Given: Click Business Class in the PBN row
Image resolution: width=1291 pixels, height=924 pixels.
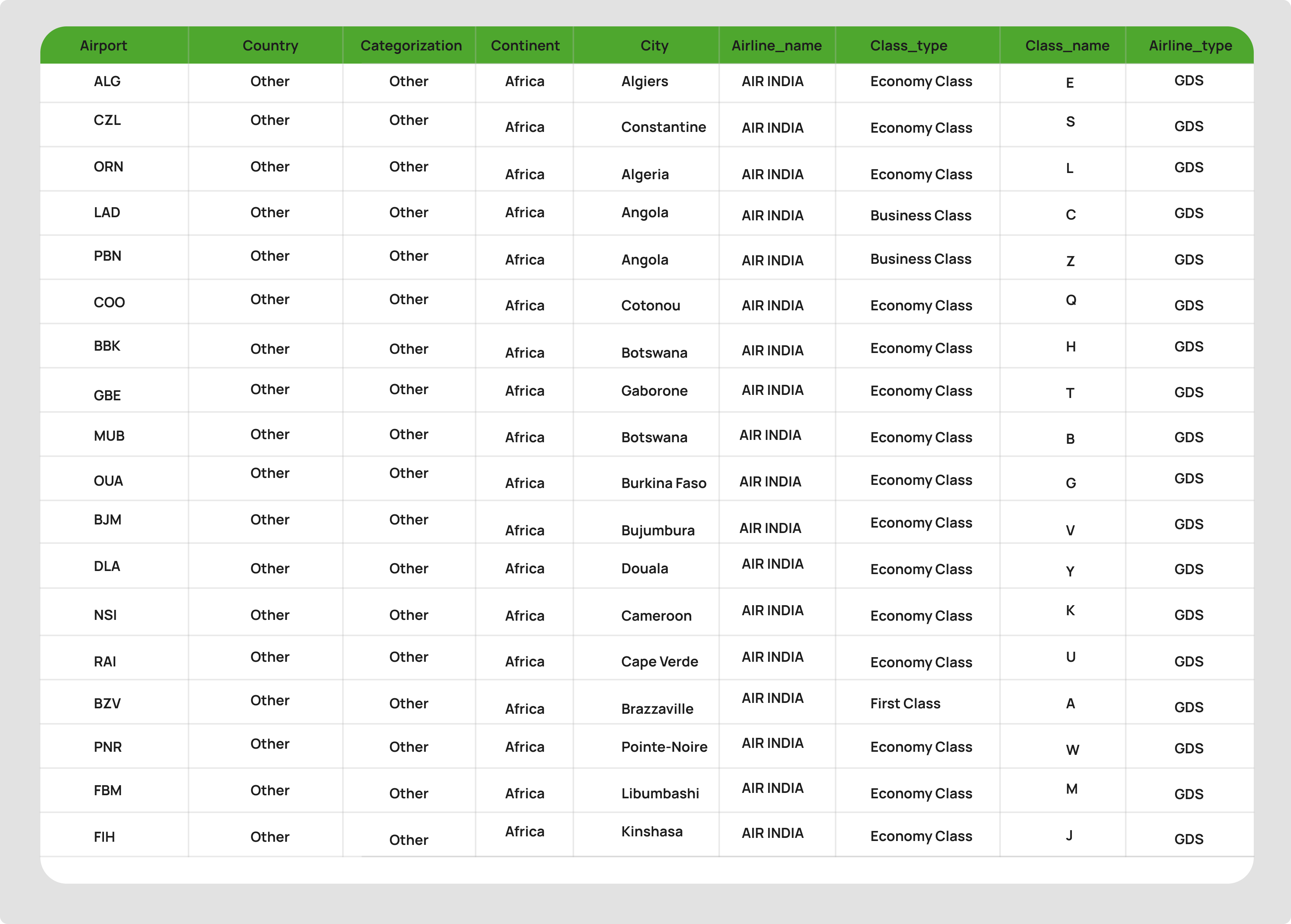Looking at the screenshot, I should [x=921, y=259].
